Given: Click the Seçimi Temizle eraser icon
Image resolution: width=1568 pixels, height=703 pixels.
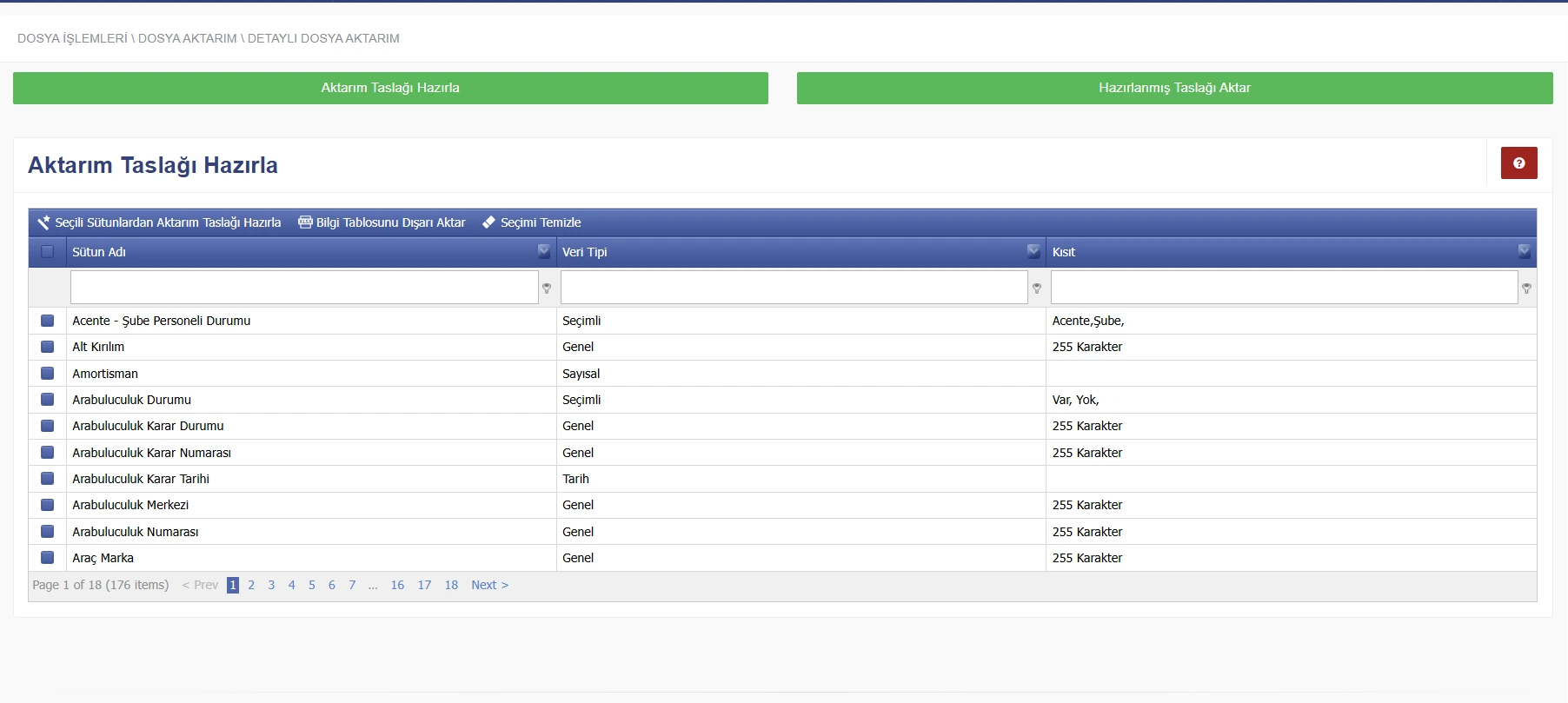Looking at the screenshot, I should [x=488, y=222].
